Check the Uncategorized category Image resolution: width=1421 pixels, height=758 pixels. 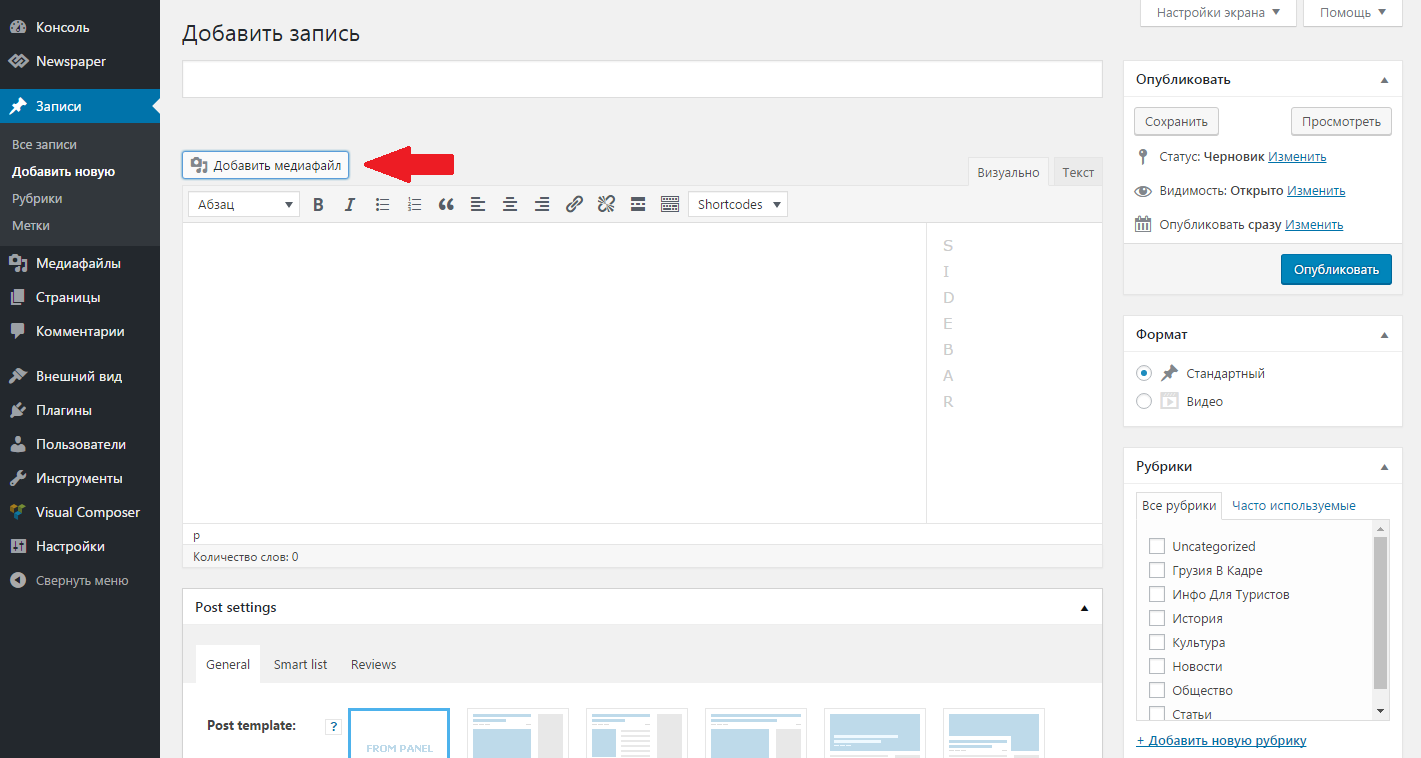1157,546
